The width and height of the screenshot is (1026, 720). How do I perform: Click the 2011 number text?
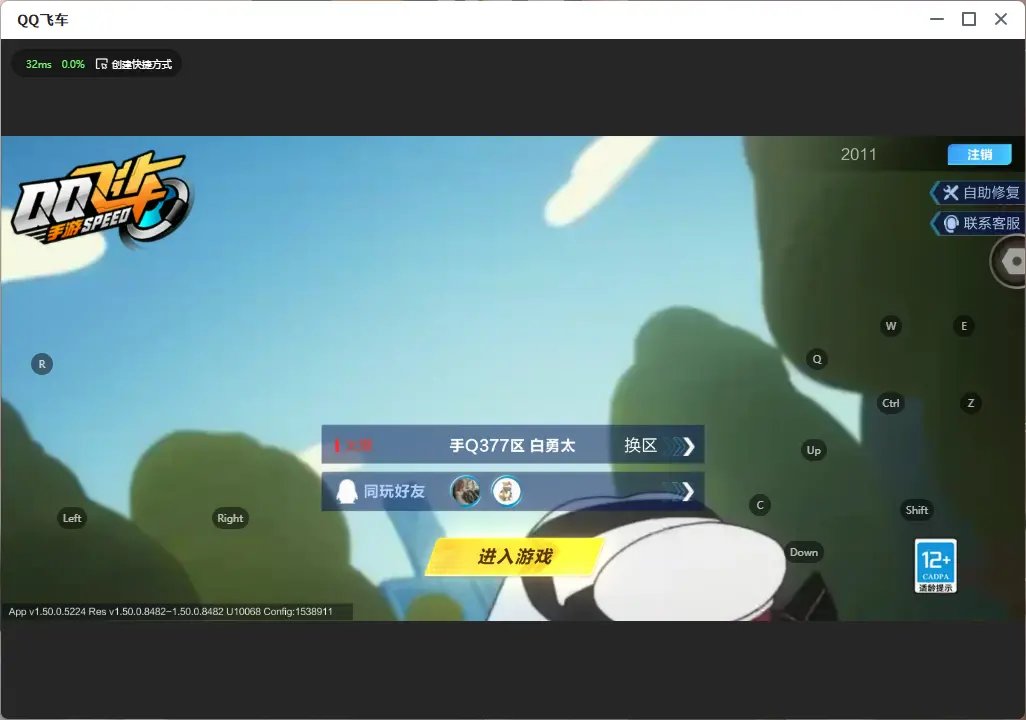point(858,154)
